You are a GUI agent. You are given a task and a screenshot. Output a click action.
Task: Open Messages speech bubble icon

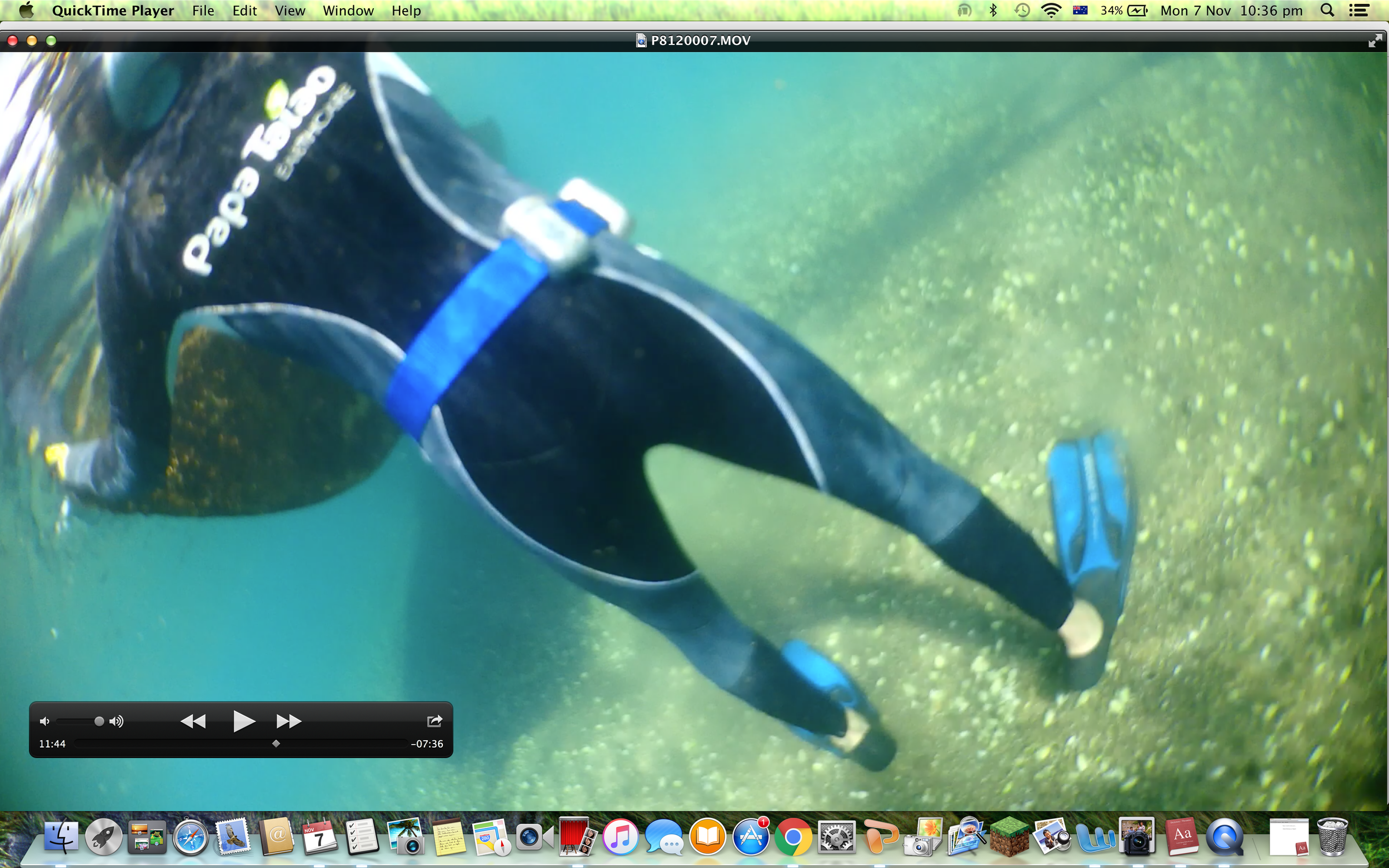(x=664, y=836)
